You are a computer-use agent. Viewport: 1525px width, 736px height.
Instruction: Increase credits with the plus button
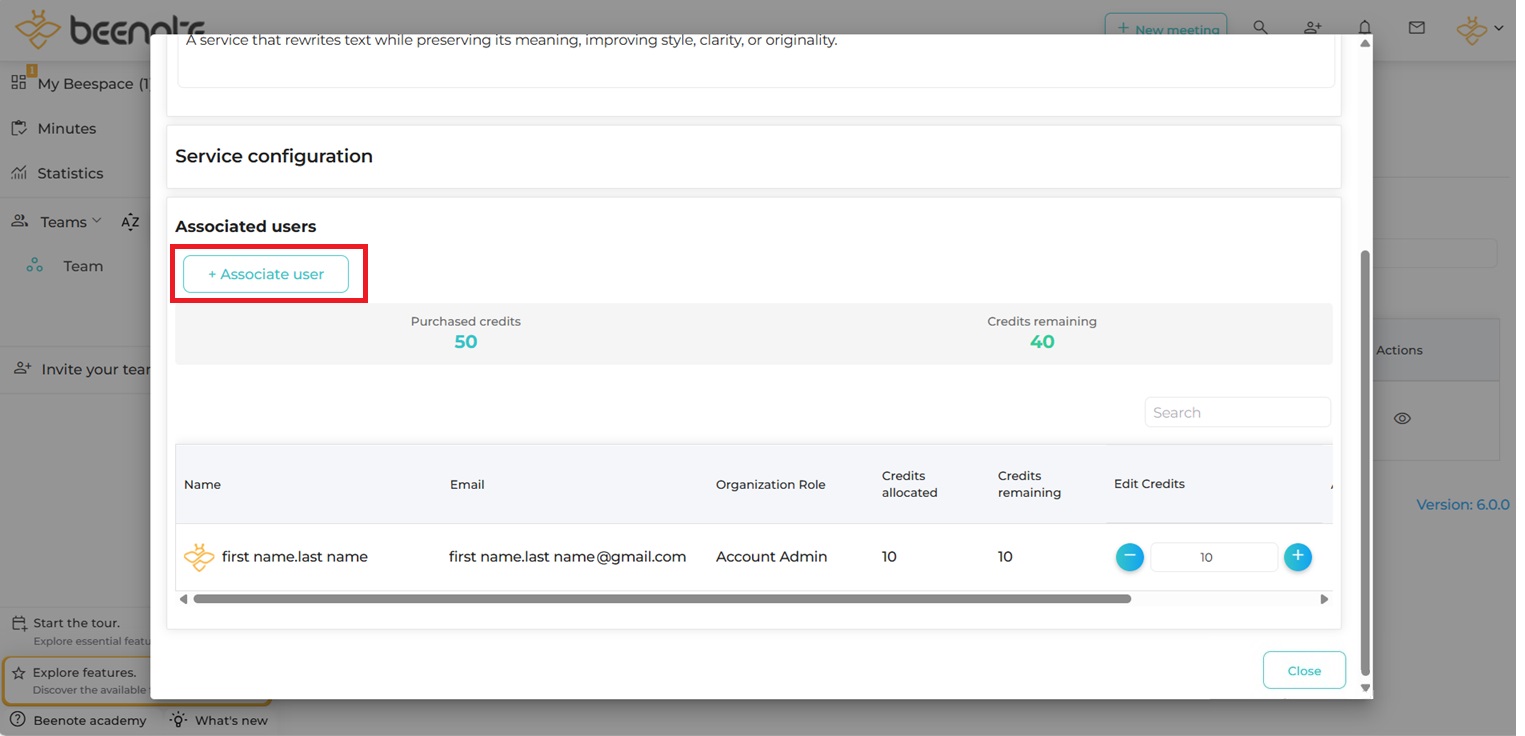pyautogui.click(x=1297, y=557)
